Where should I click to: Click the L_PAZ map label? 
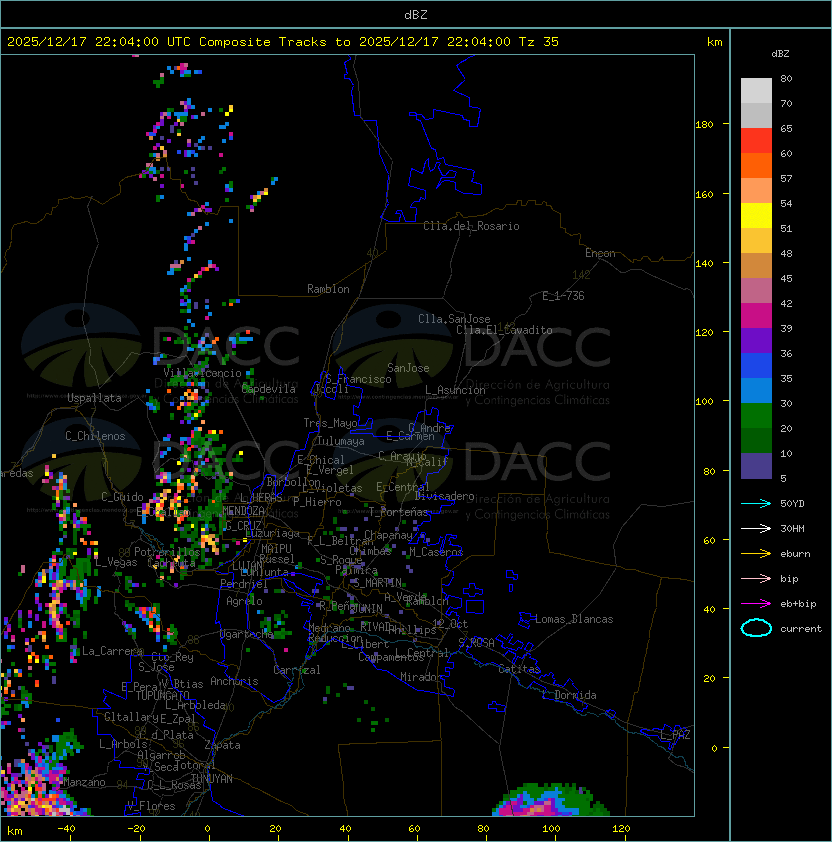(675, 735)
